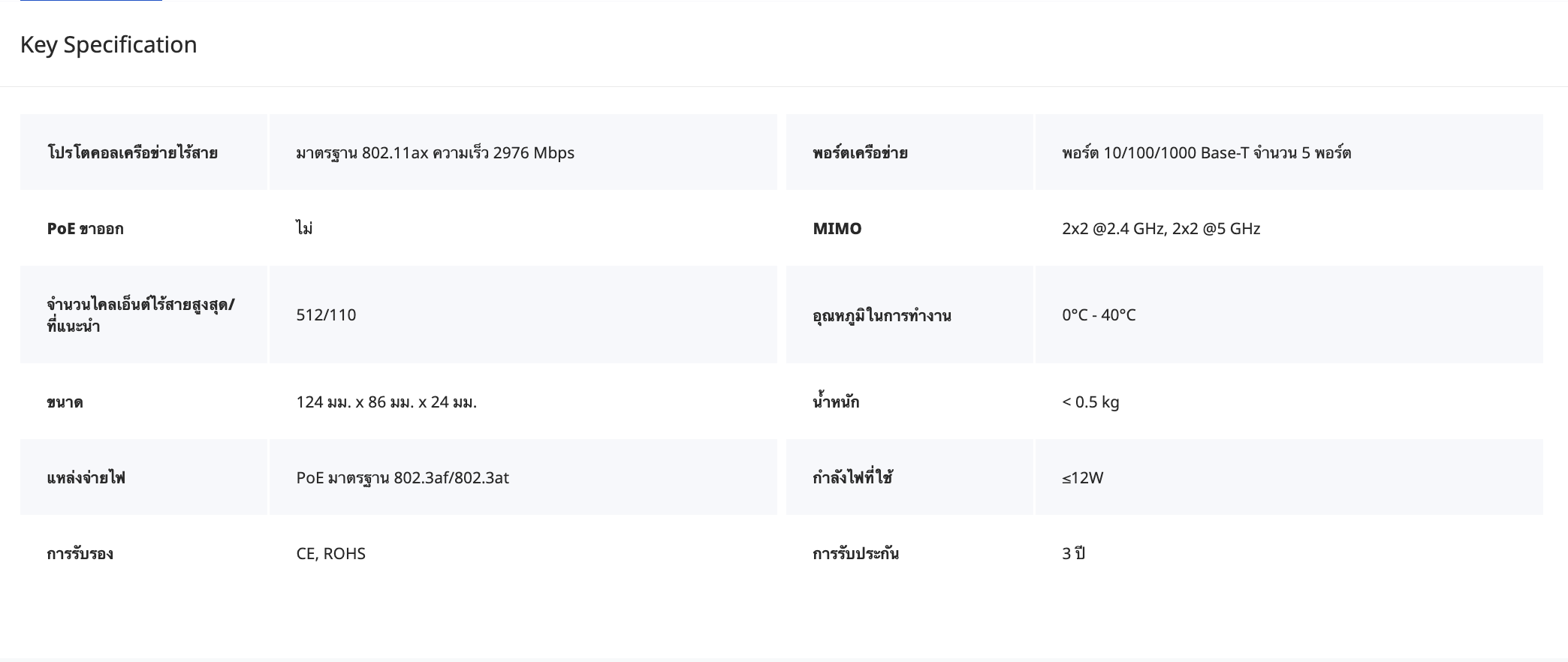Select the "การรับประกัน" label
The image size is (1568, 662).
click(x=855, y=554)
